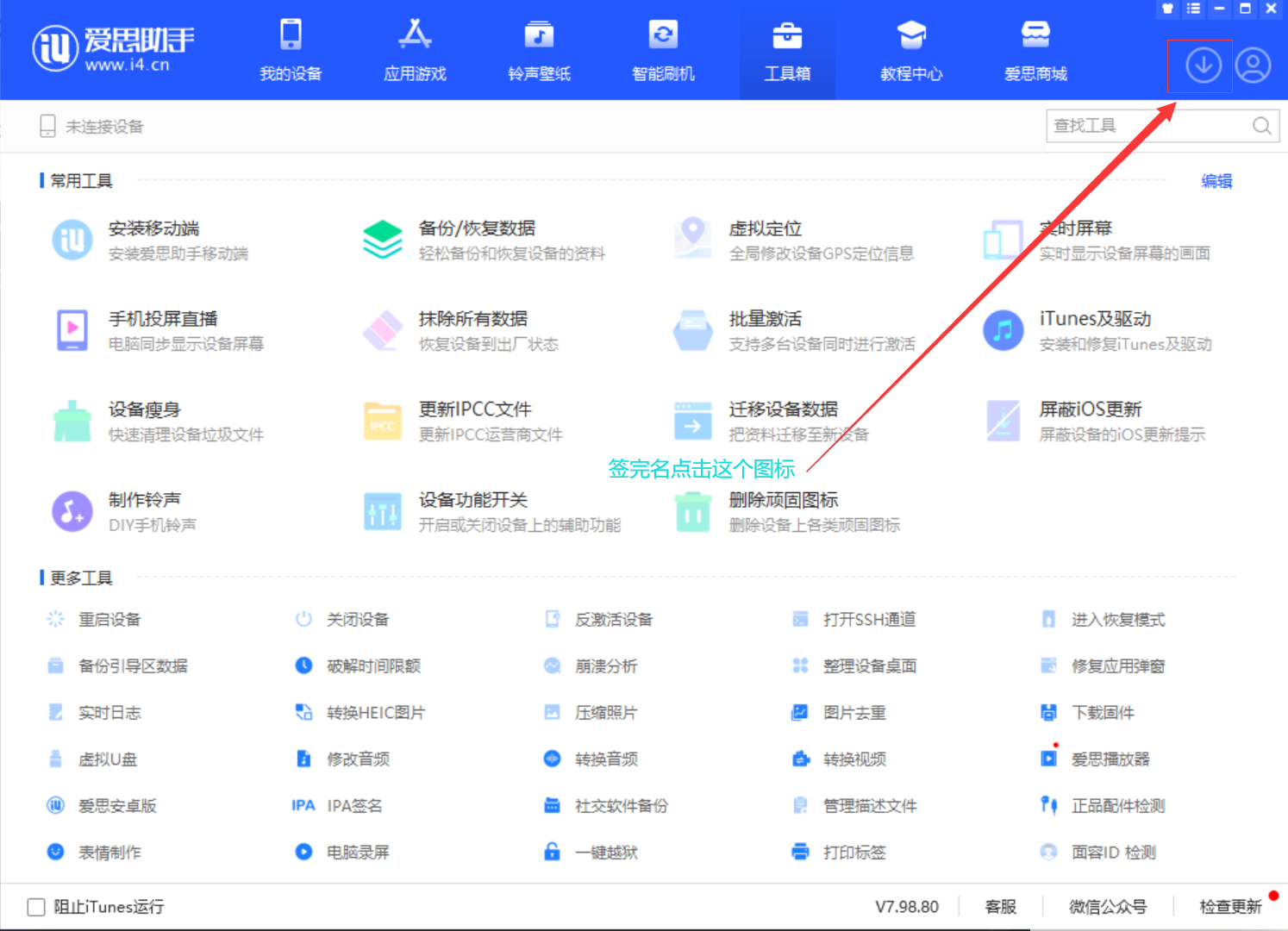Enable the block iTunes running checkbox
1288x931 pixels.
(x=36, y=907)
